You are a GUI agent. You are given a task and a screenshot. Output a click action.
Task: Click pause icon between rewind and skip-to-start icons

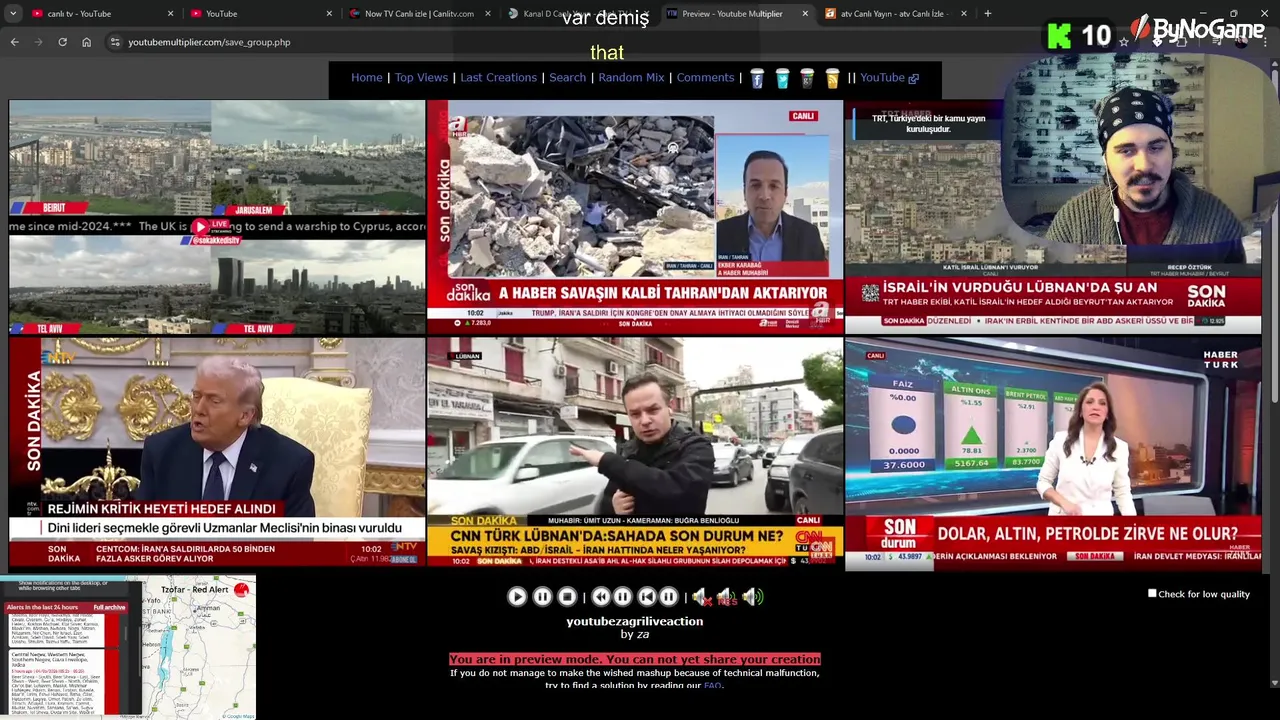[622, 597]
